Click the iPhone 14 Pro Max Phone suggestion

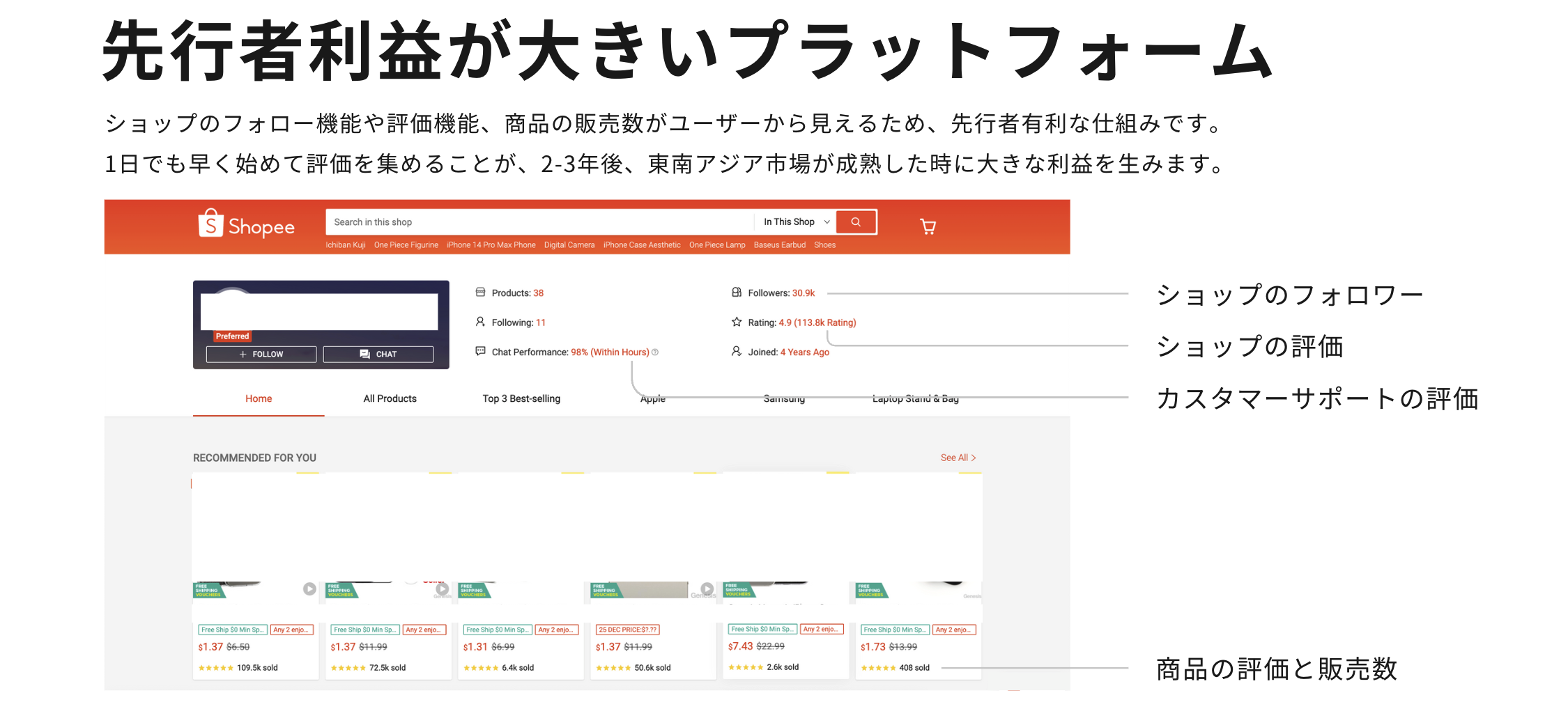pos(491,245)
